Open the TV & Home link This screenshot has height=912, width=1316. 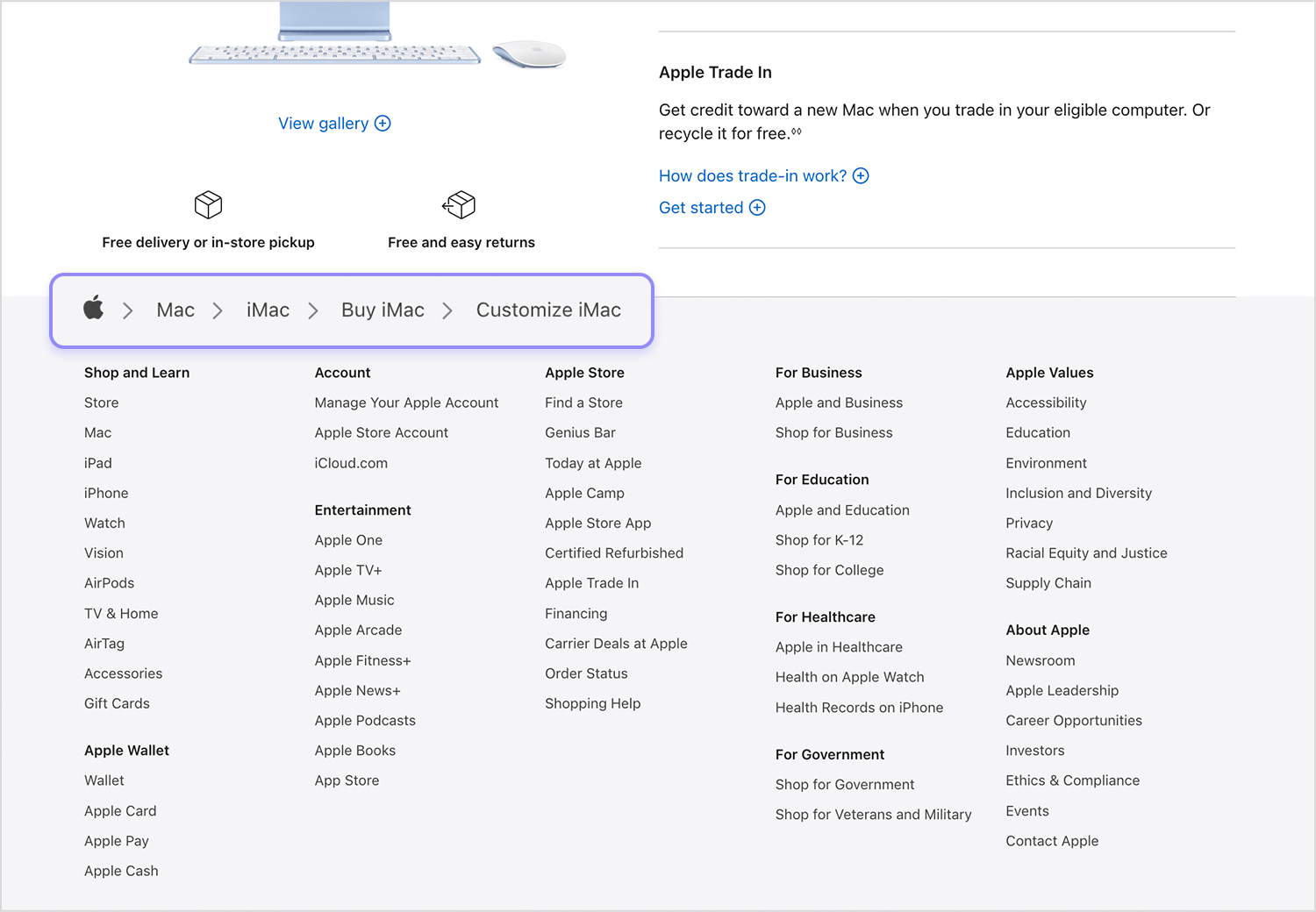click(121, 614)
